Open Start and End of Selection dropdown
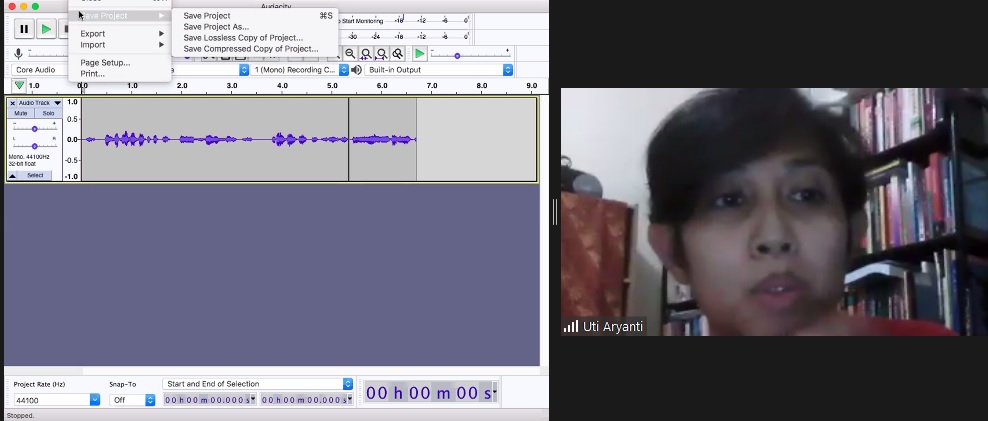988x421 pixels. (x=257, y=384)
